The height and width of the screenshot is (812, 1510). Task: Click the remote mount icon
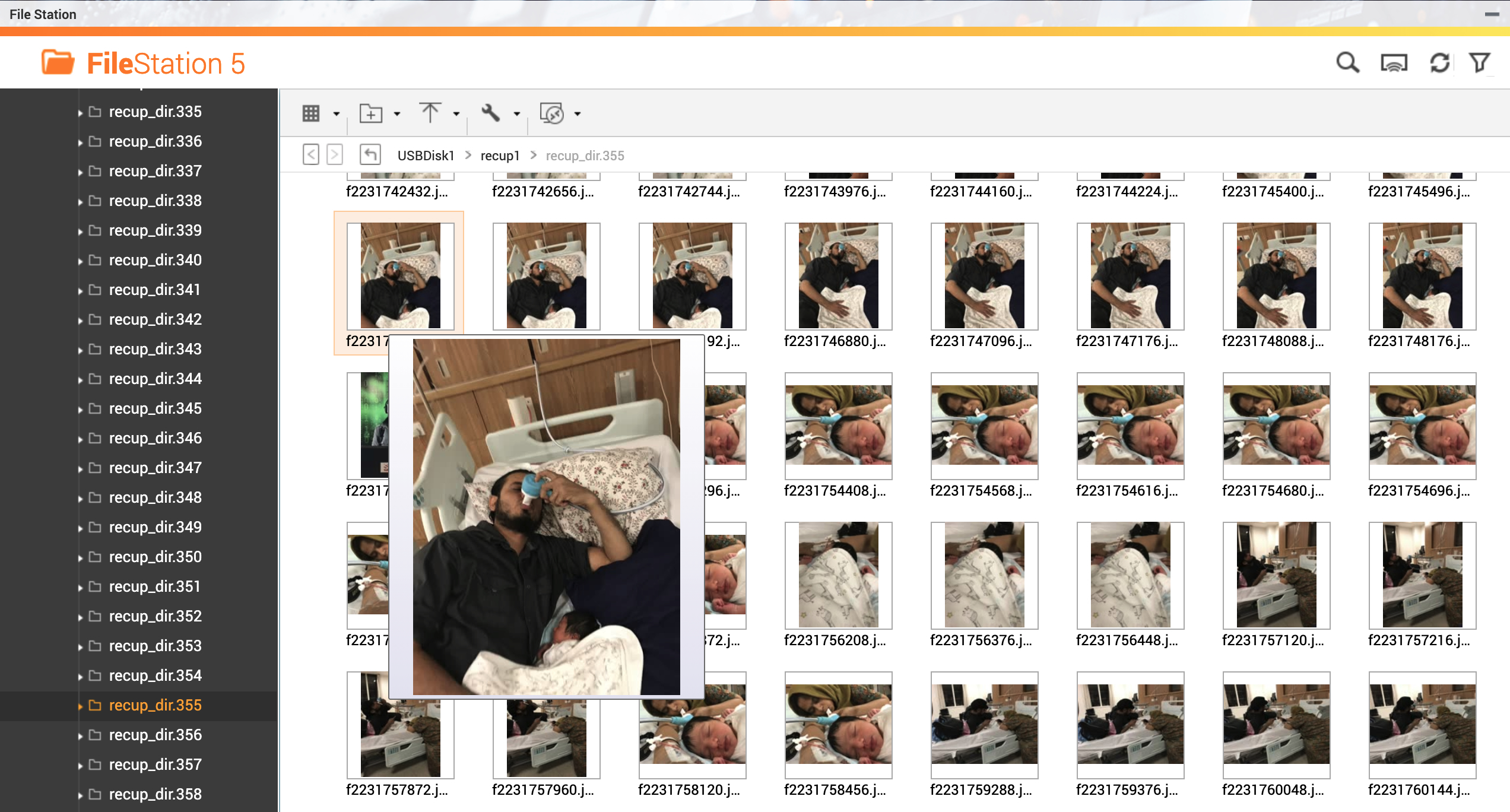[551, 113]
